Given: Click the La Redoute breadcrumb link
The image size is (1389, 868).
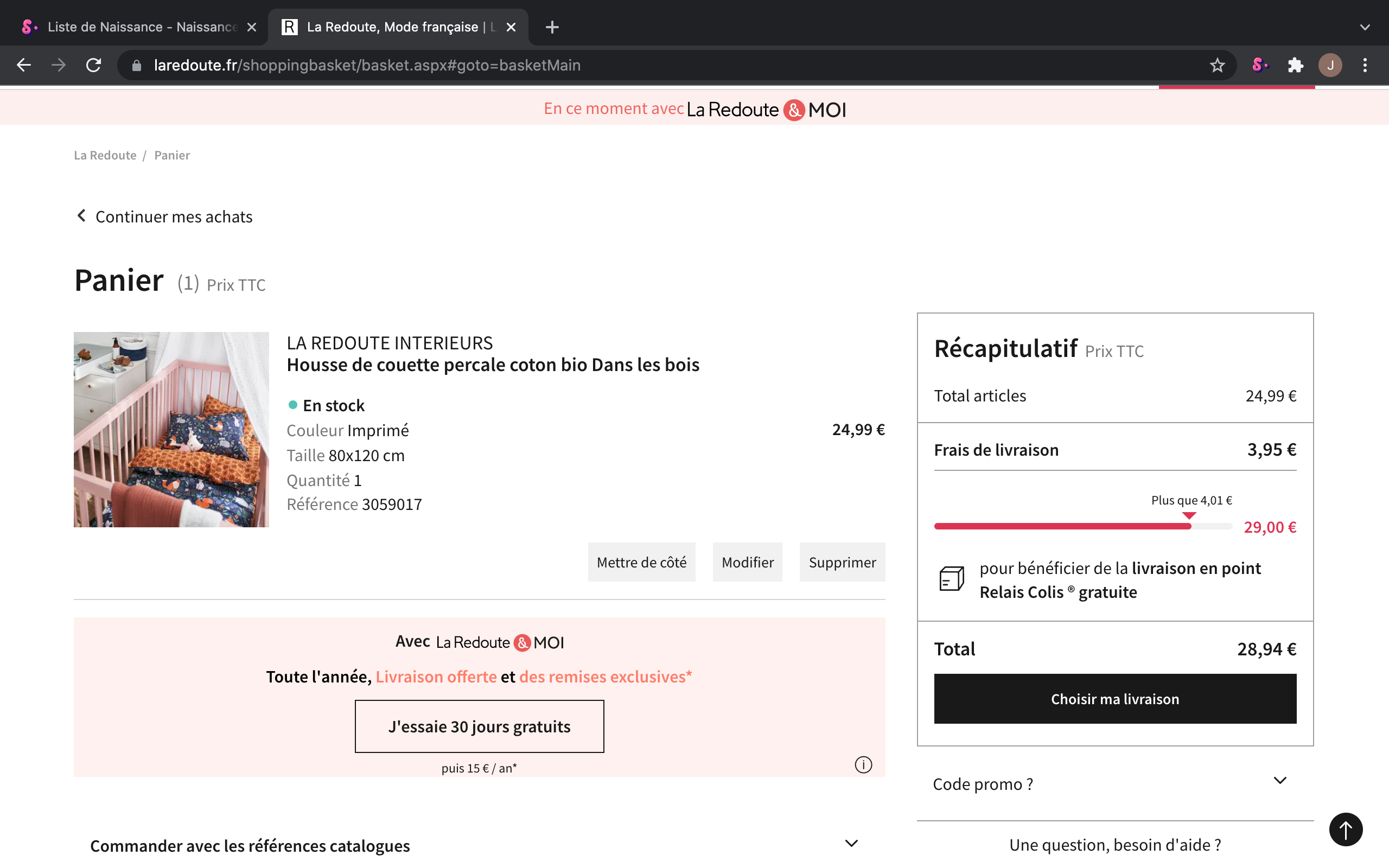Looking at the screenshot, I should (105, 155).
